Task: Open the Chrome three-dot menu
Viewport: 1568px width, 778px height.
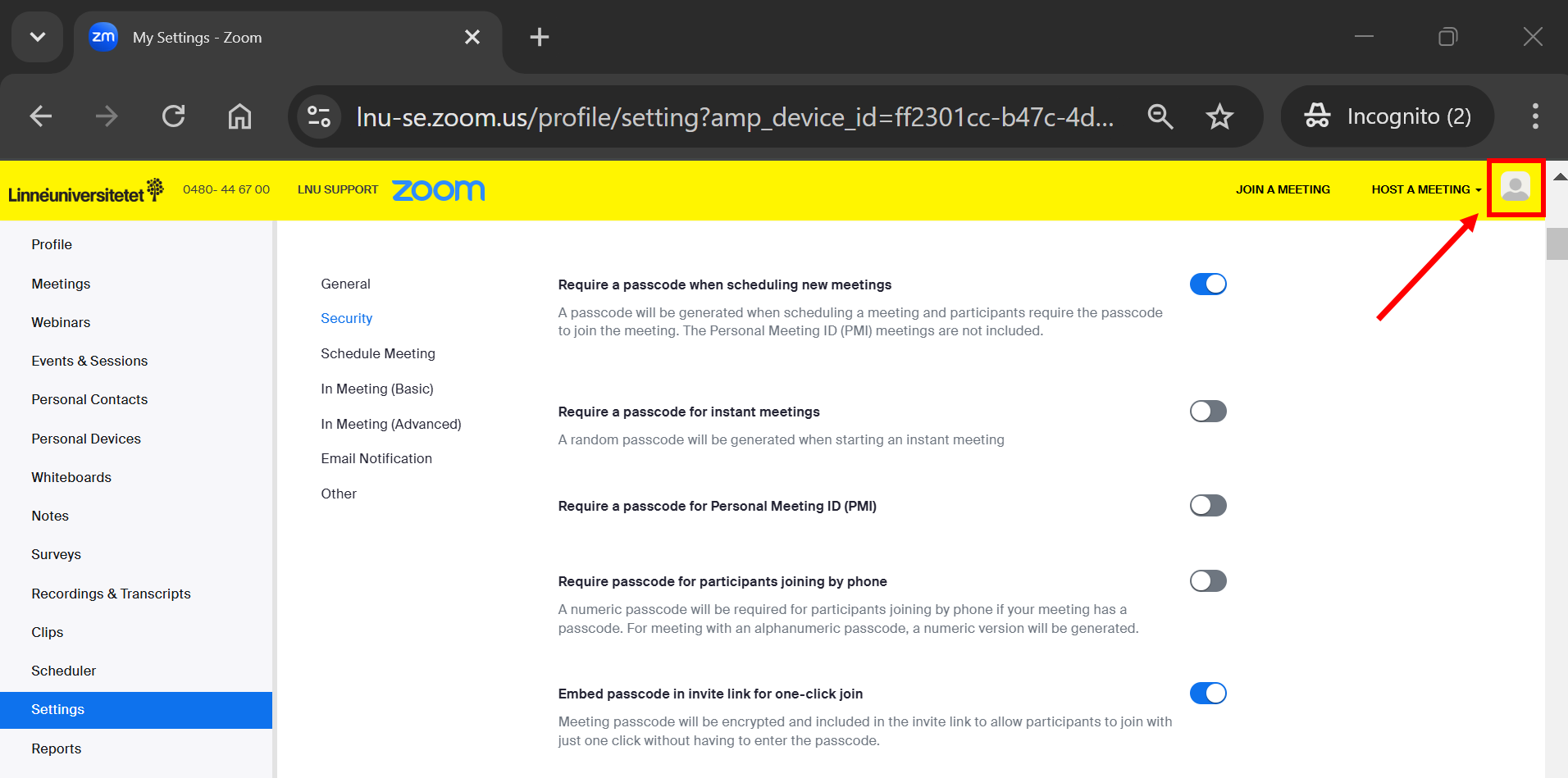Action: [x=1535, y=116]
